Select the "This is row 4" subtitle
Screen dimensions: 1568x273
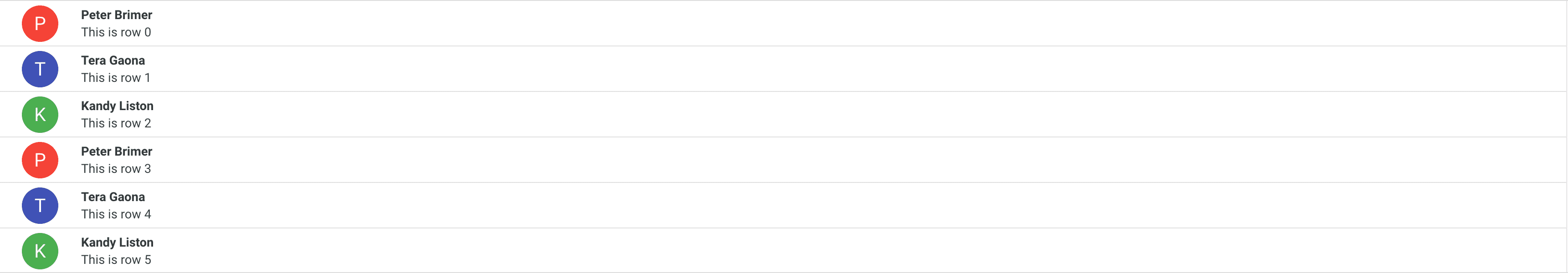coord(116,215)
